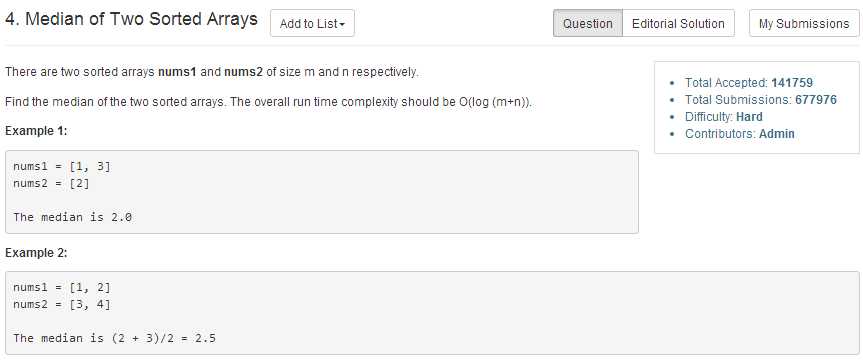Click the text The median is 2.0
Image resolution: width=863 pixels, height=362 pixels.
pyautogui.click(x=73, y=217)
